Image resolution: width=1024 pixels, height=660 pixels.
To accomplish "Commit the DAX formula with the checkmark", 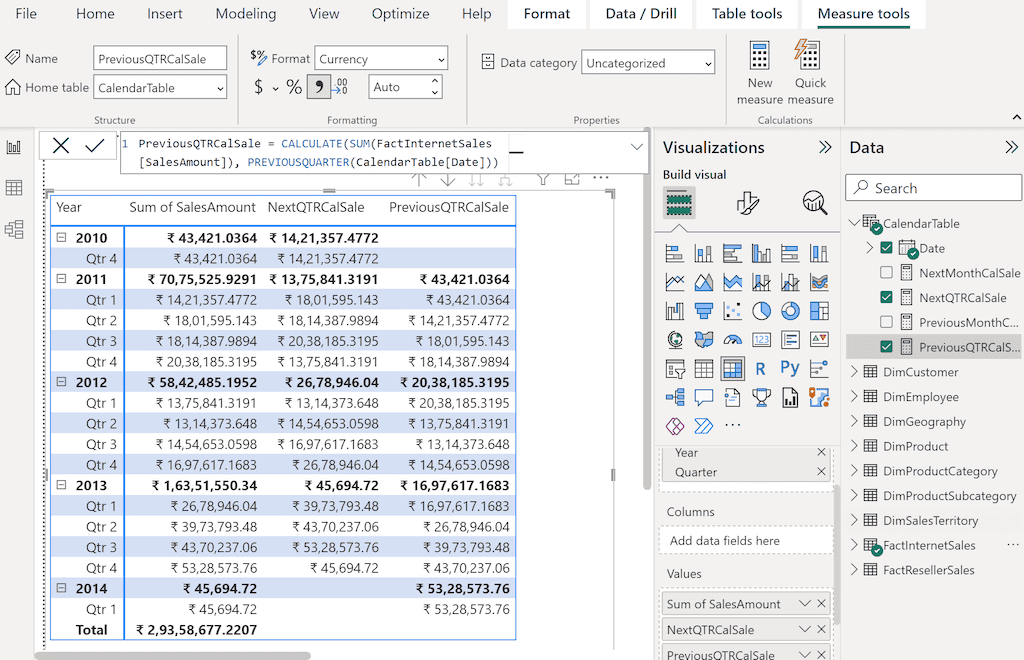I will pos(93,145).
